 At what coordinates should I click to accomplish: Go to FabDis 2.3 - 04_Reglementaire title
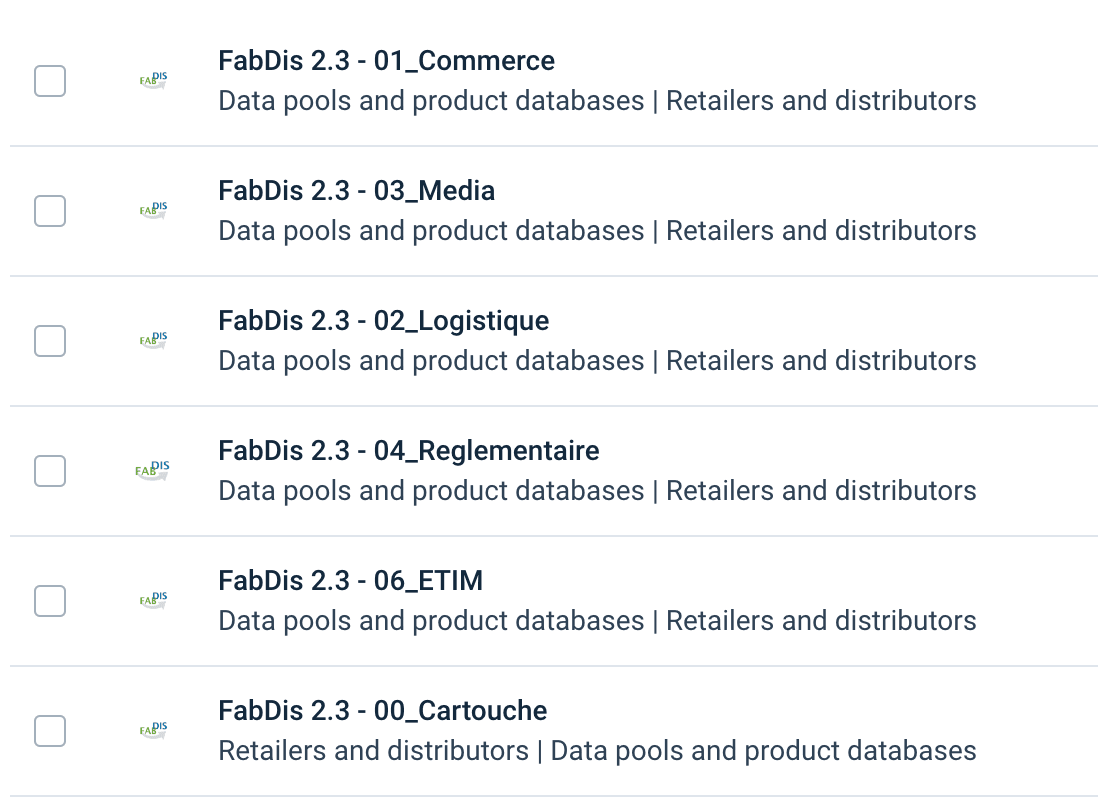click(408, 451)
